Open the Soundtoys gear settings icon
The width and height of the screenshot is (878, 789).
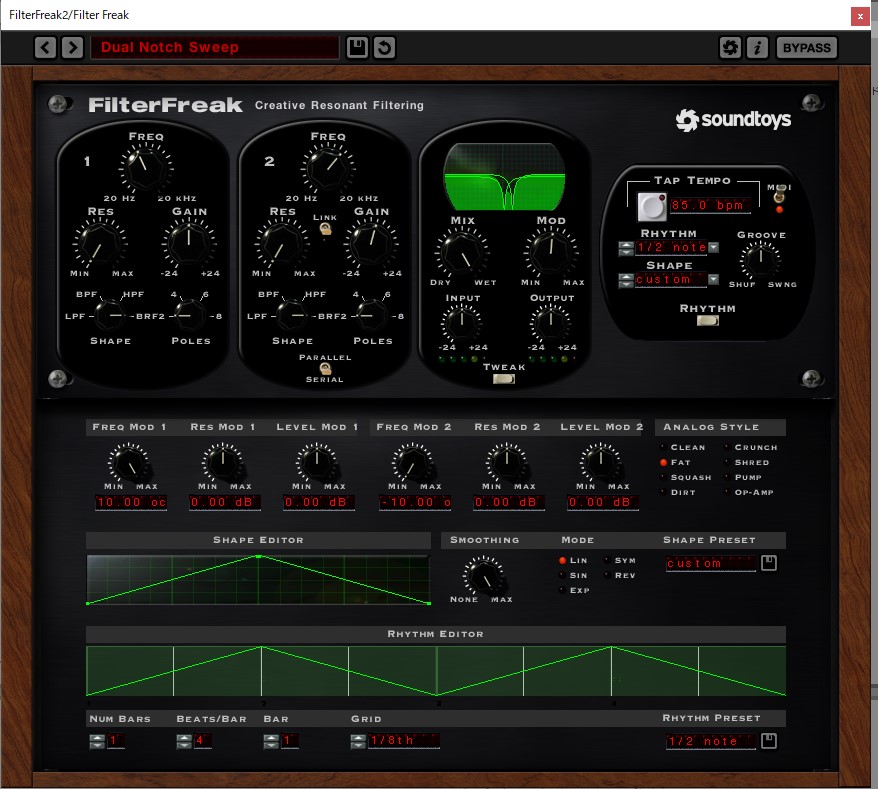730,48
